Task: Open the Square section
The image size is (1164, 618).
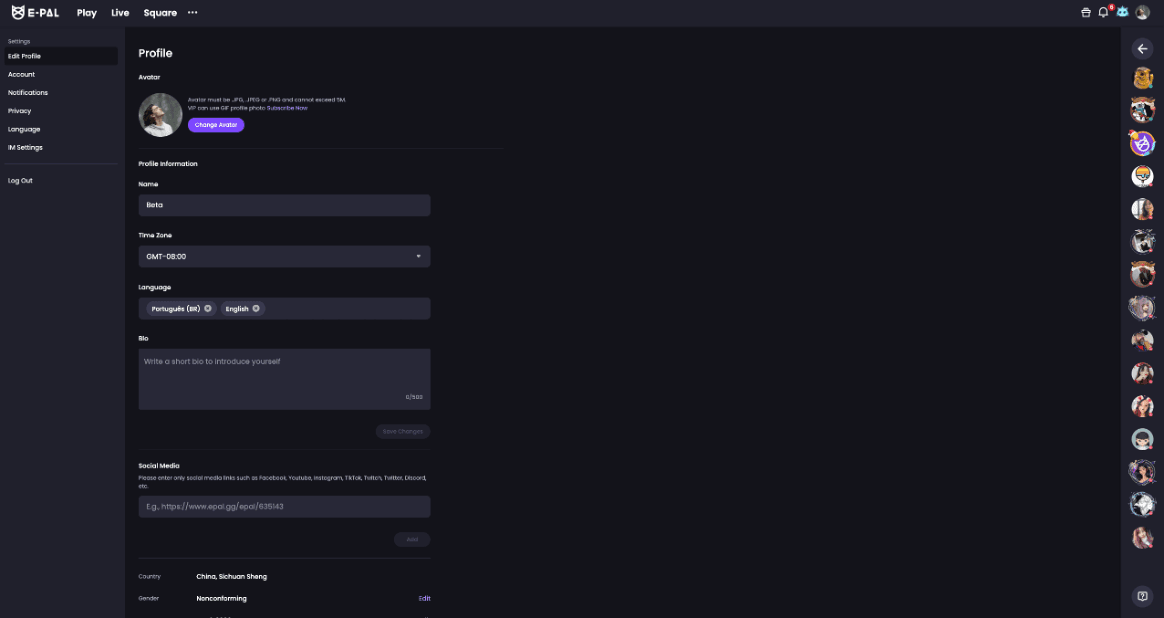Action: (x=159, y=13)
